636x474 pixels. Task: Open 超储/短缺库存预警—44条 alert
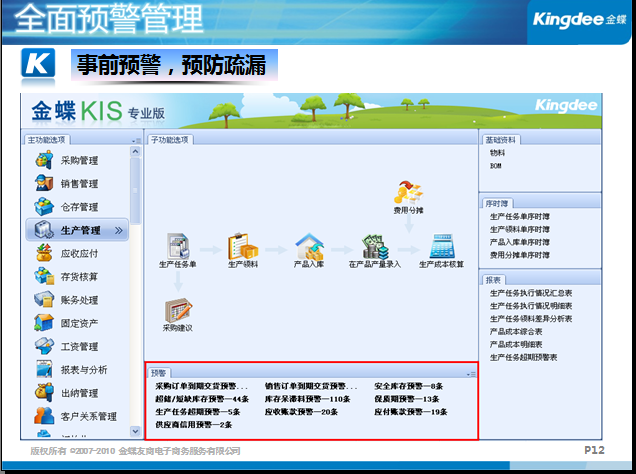202,399
